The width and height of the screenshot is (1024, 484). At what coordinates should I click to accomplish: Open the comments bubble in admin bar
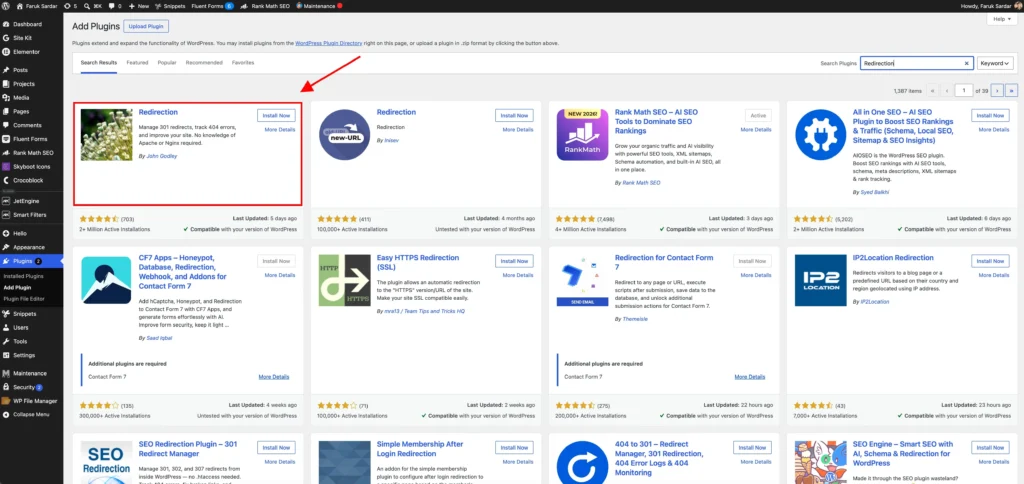(114, 5)
